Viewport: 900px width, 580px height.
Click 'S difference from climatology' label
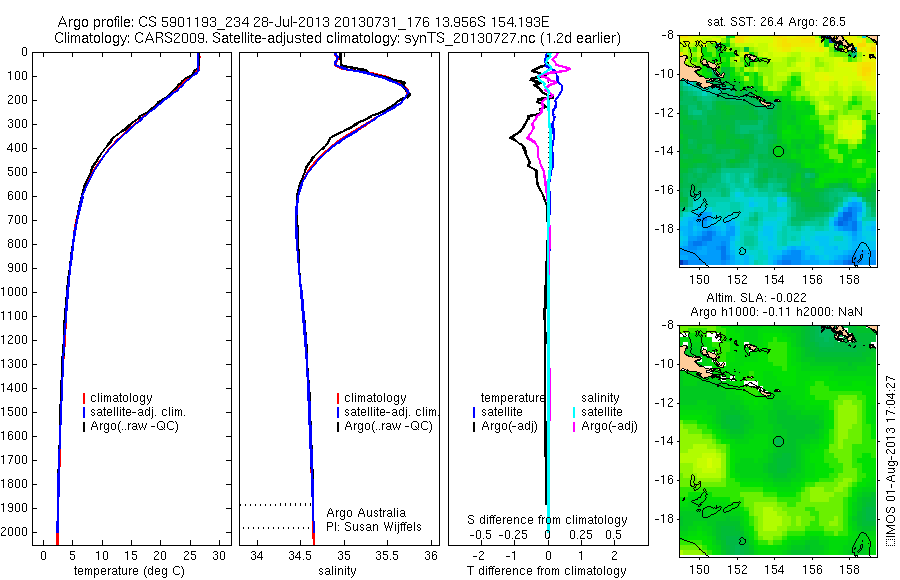(547, 520)
